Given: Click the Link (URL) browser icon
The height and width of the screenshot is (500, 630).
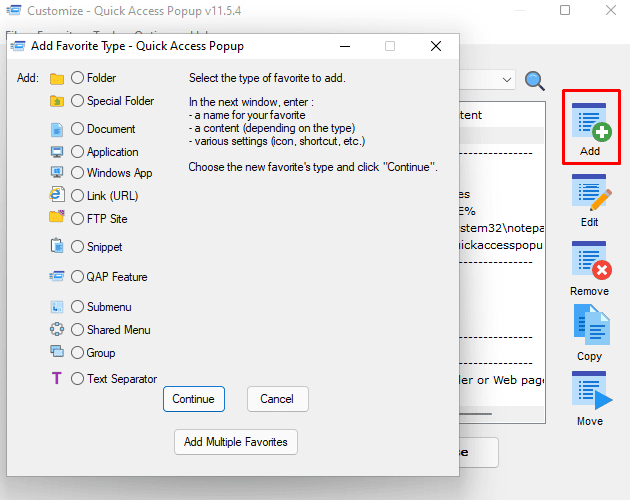Looking at the screenshot, I should tap(57, 194).
